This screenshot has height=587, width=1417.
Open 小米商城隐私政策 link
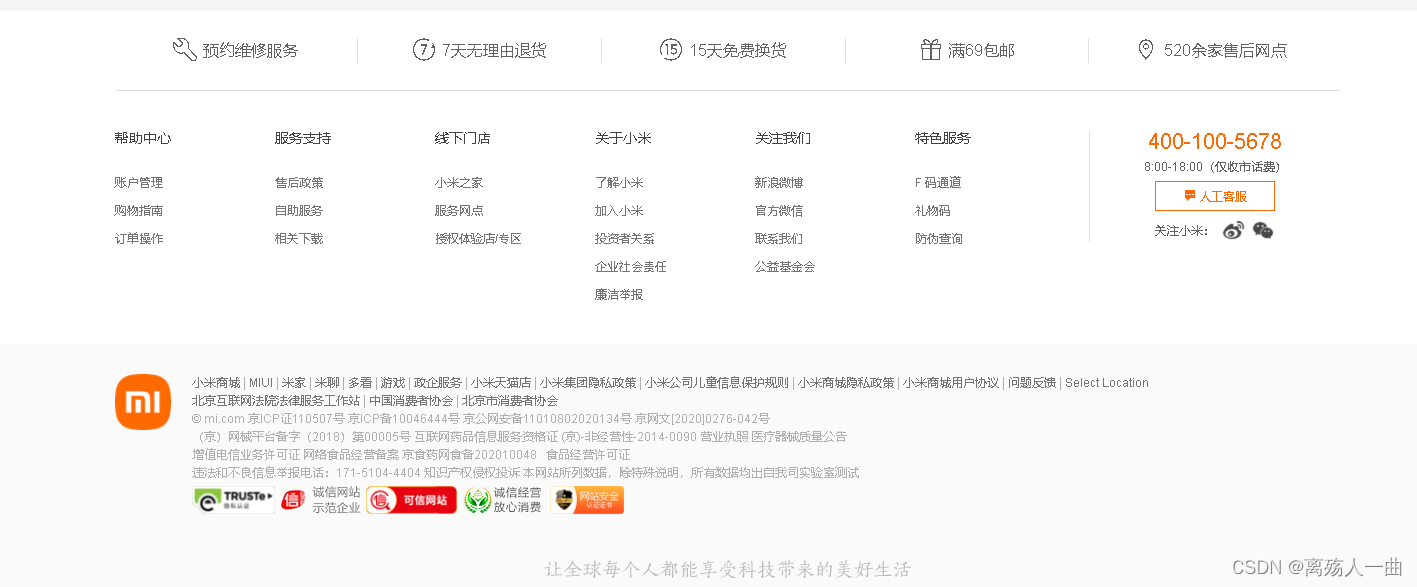click(x=846, y=383)
